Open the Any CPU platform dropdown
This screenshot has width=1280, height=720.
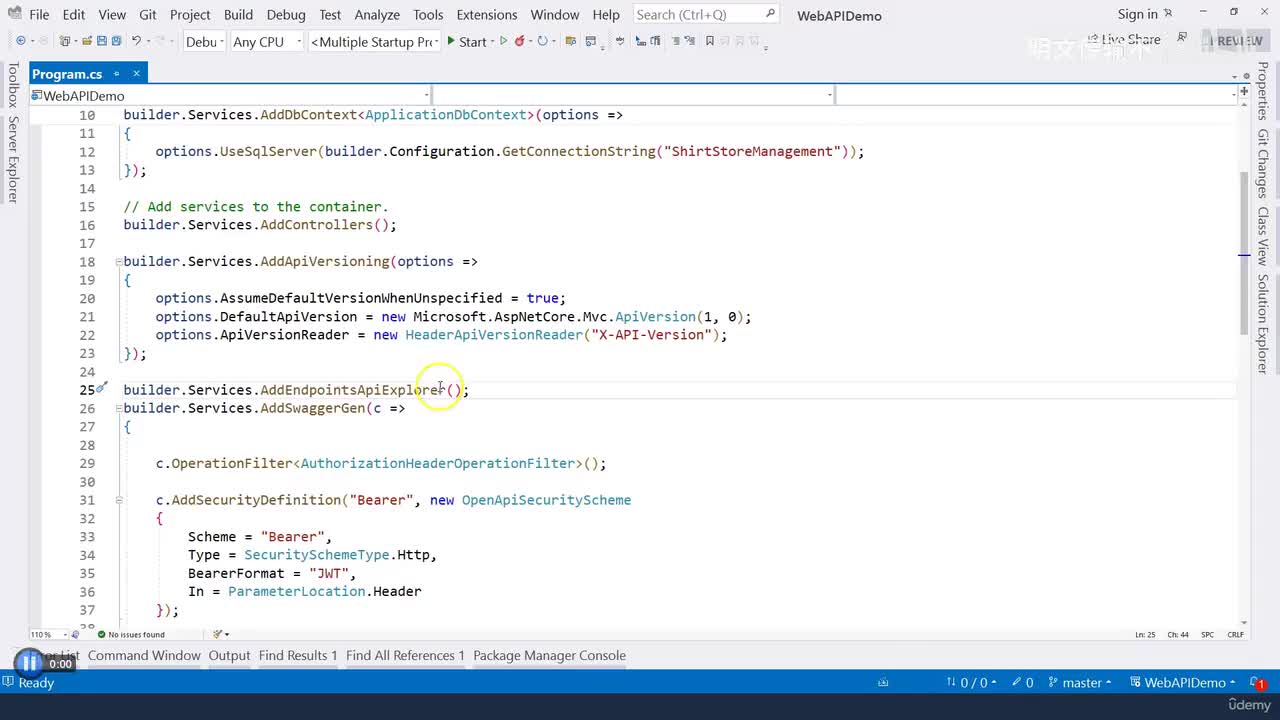click(266, 41)
